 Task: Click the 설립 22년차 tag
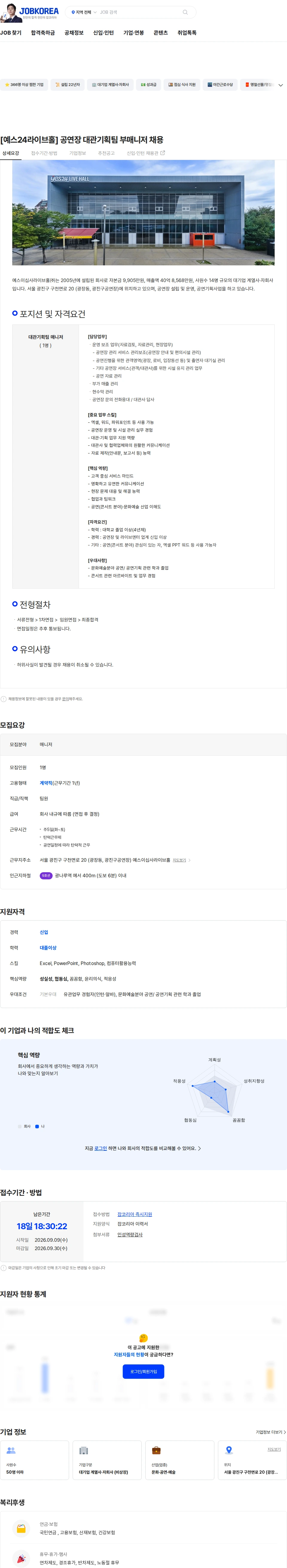68,84
